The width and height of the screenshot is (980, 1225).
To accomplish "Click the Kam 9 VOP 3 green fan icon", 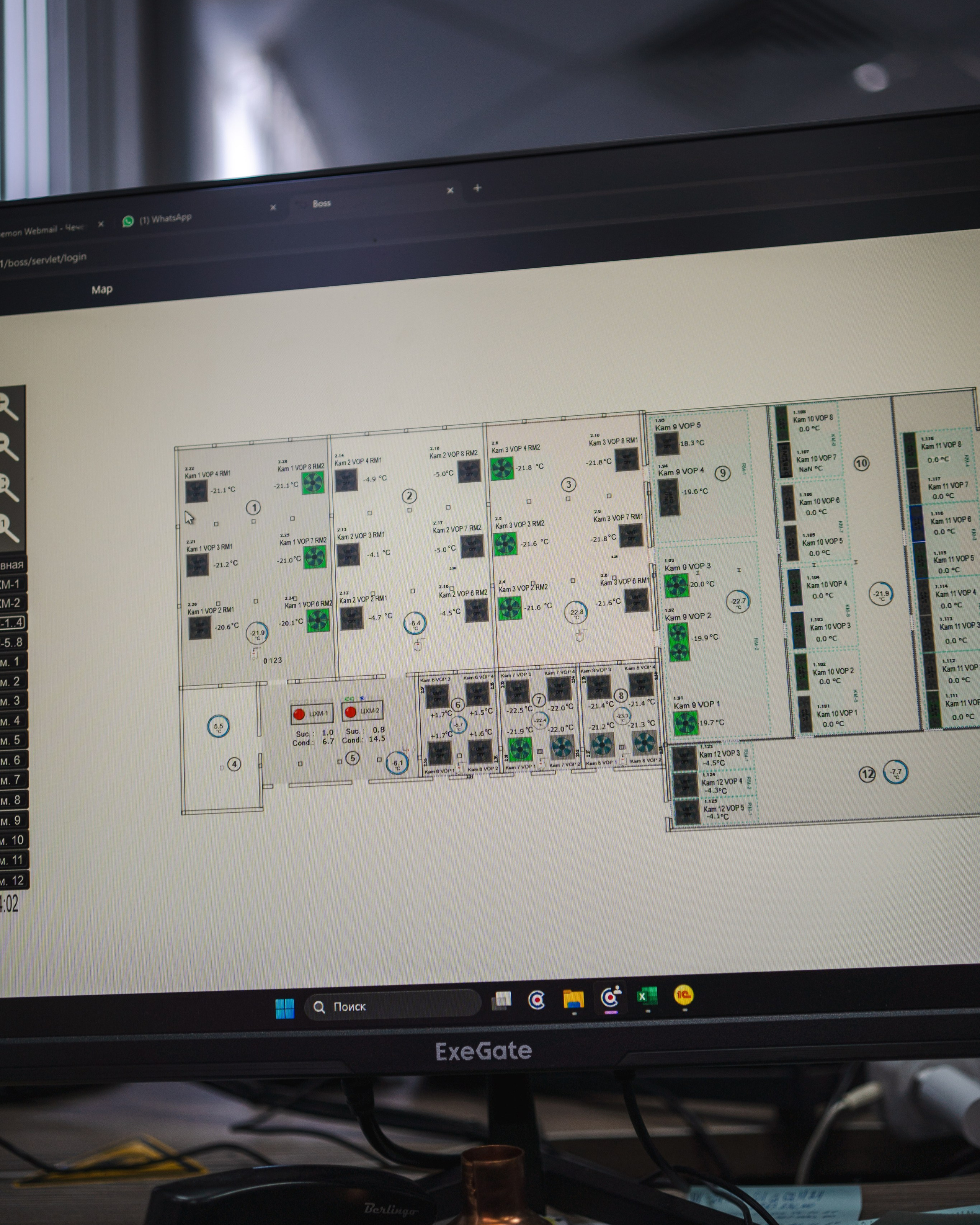I will tap(677, 585).
